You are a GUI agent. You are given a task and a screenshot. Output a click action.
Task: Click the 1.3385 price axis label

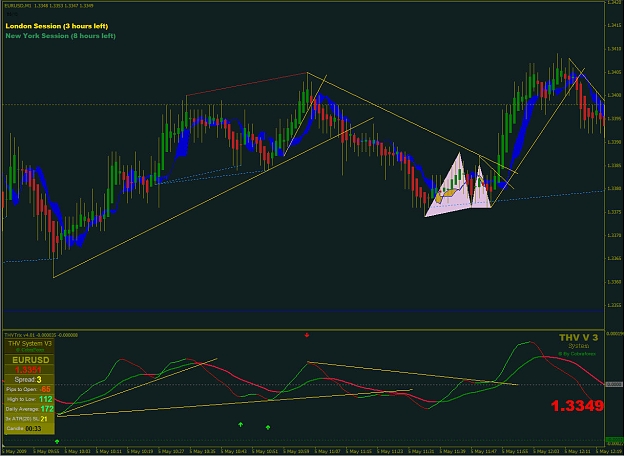click(614, 165)
